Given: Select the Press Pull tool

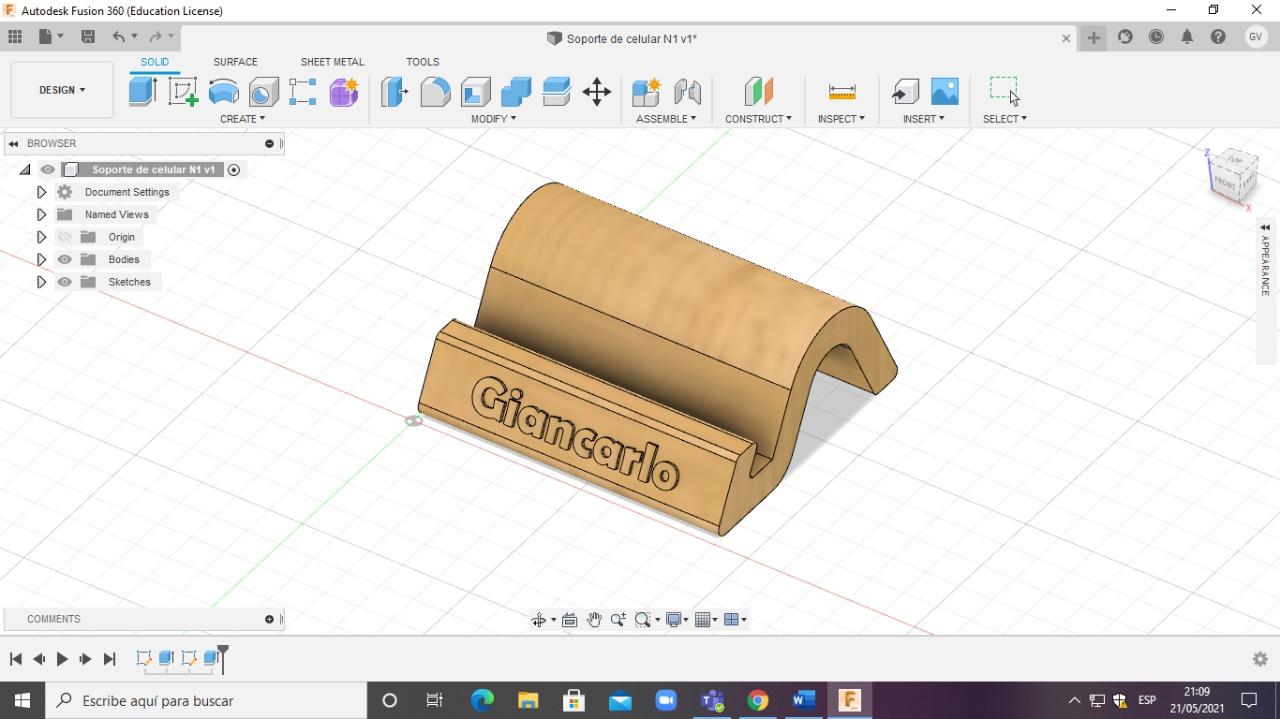Looking at the screenshot, I should pyautogui.click(x=395, y=92).
